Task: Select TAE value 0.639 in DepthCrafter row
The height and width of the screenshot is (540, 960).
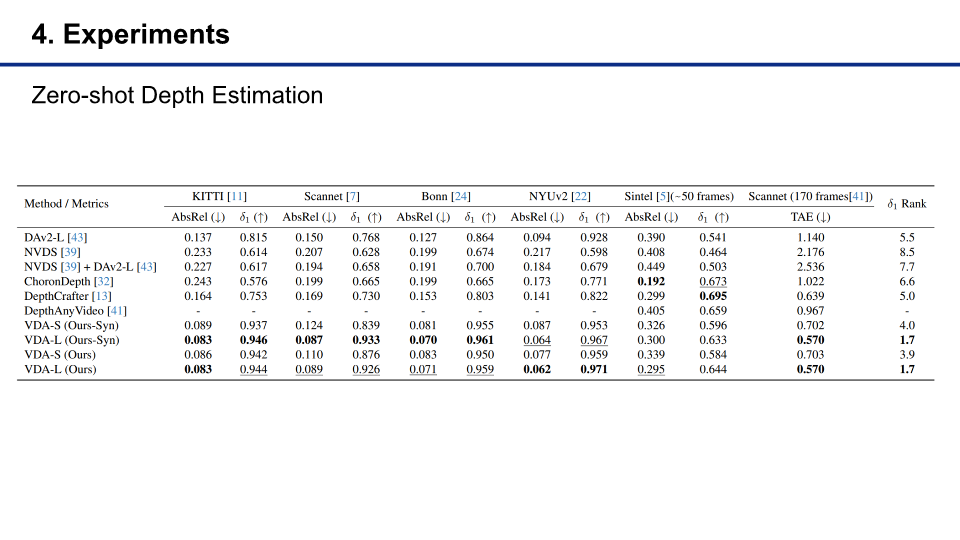Action: [x=810, y=296]
